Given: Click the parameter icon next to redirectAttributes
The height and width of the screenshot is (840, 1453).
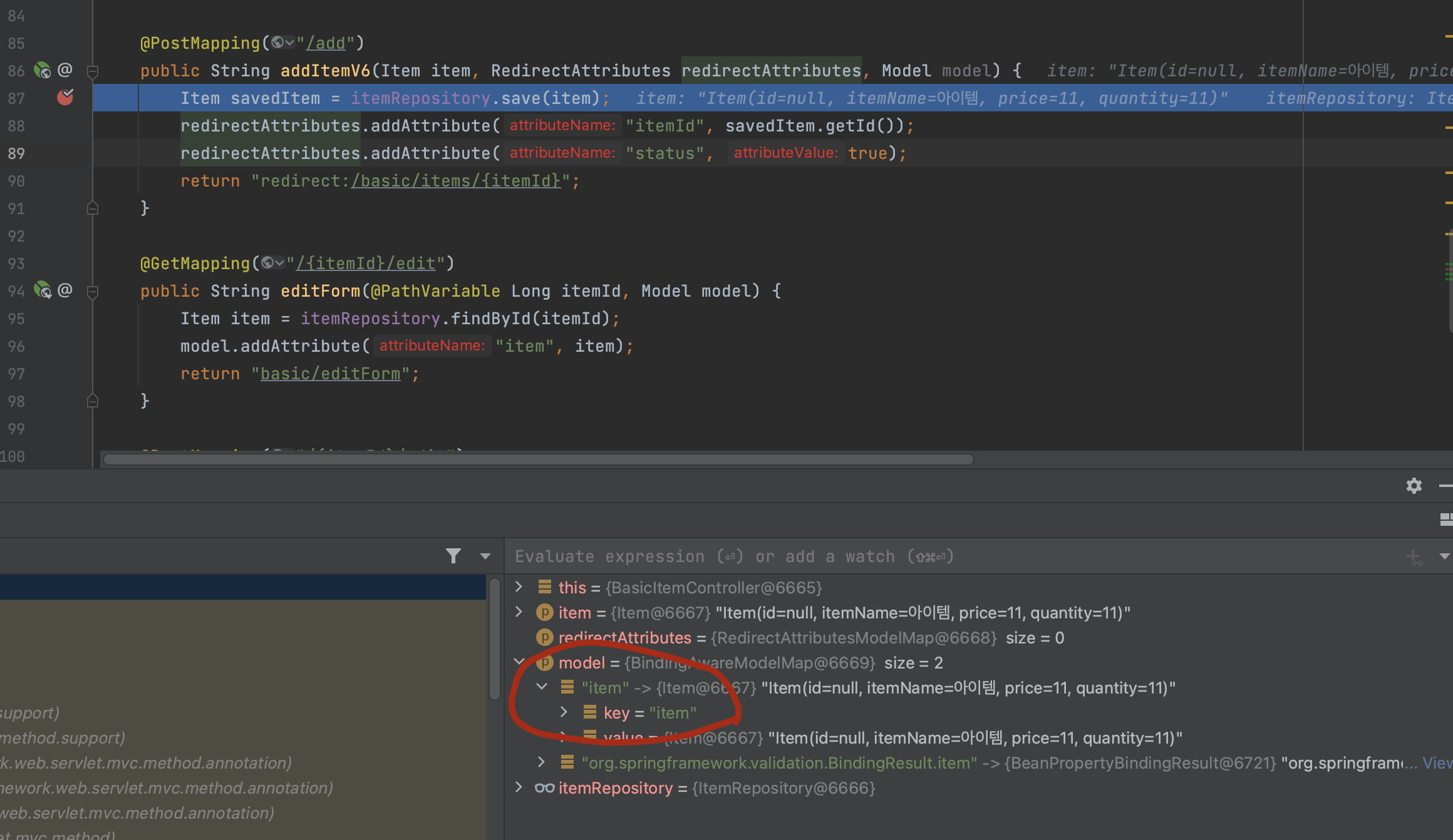Looking at the screenshot, I should 545,637.
